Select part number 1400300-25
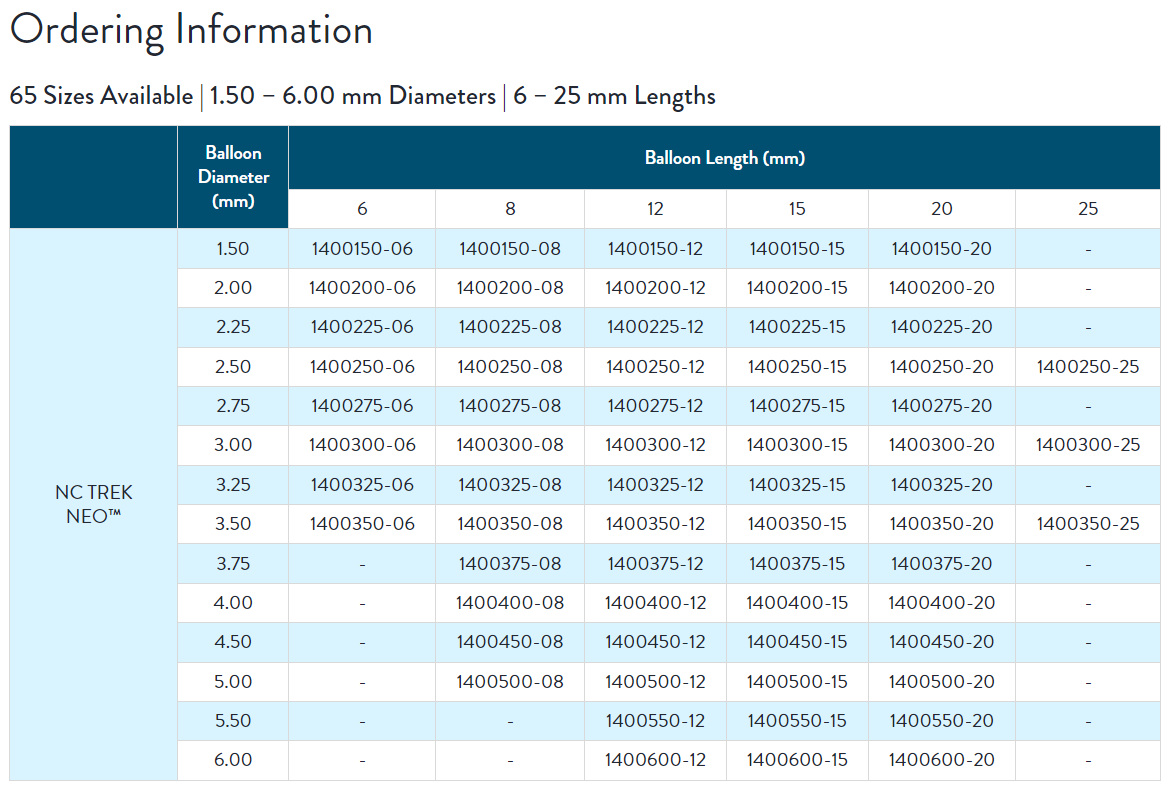 coord(1088,445)
